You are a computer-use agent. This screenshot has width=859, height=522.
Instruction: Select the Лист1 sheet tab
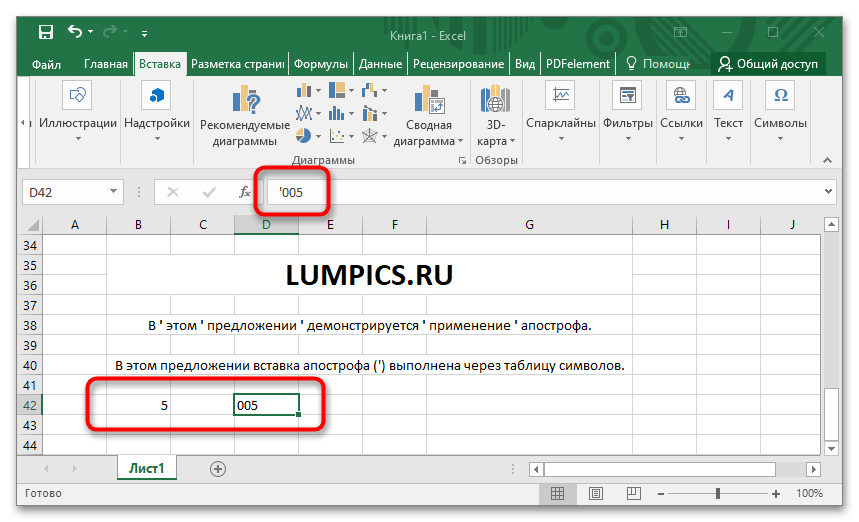147,468
